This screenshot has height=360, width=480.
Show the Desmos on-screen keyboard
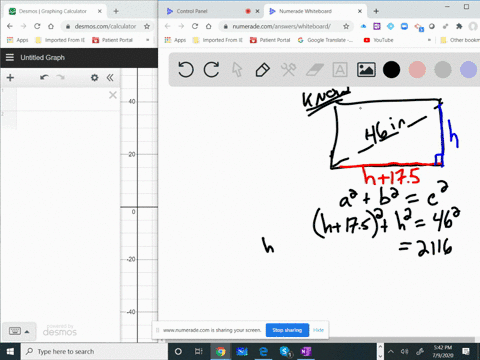coord(15,331)
